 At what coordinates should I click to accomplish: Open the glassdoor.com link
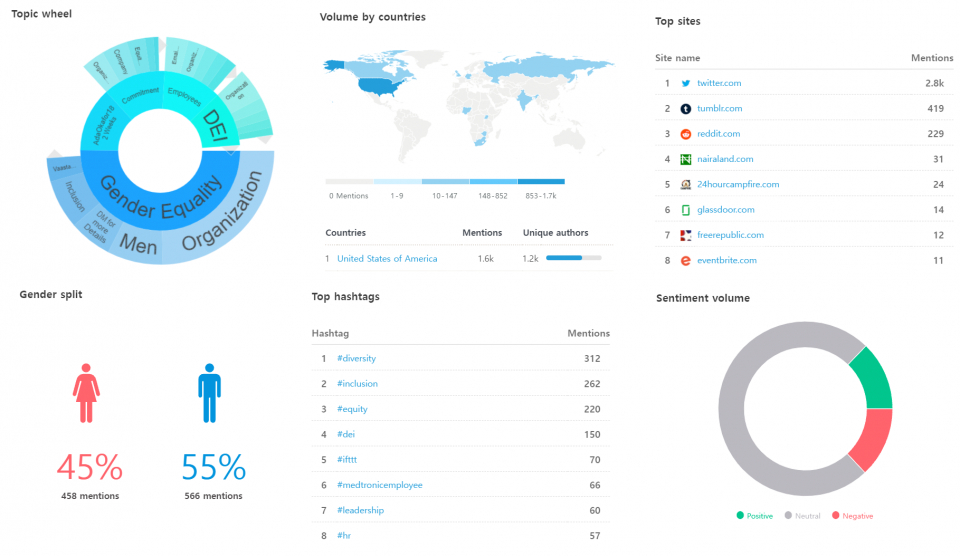click(x=726, y=209)
